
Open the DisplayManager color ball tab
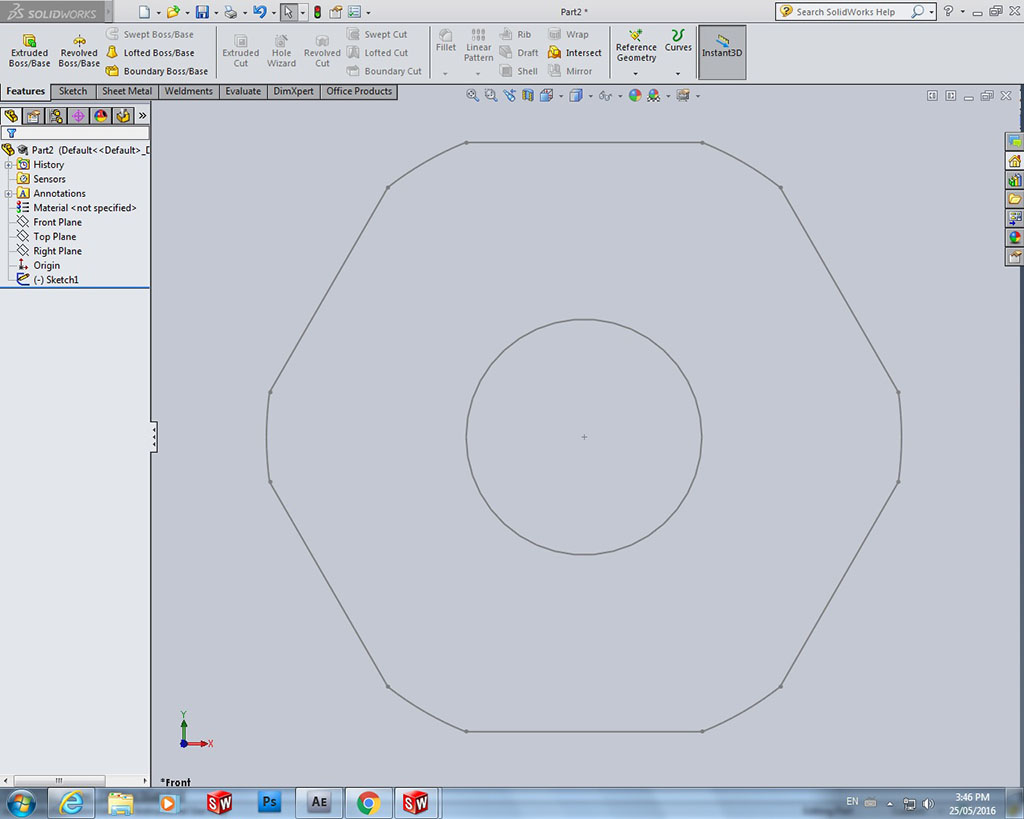(x=100, y=116)
